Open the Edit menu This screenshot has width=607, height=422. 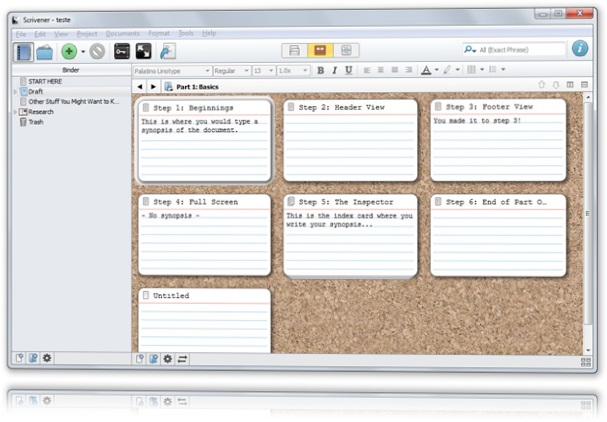[40, 34]
